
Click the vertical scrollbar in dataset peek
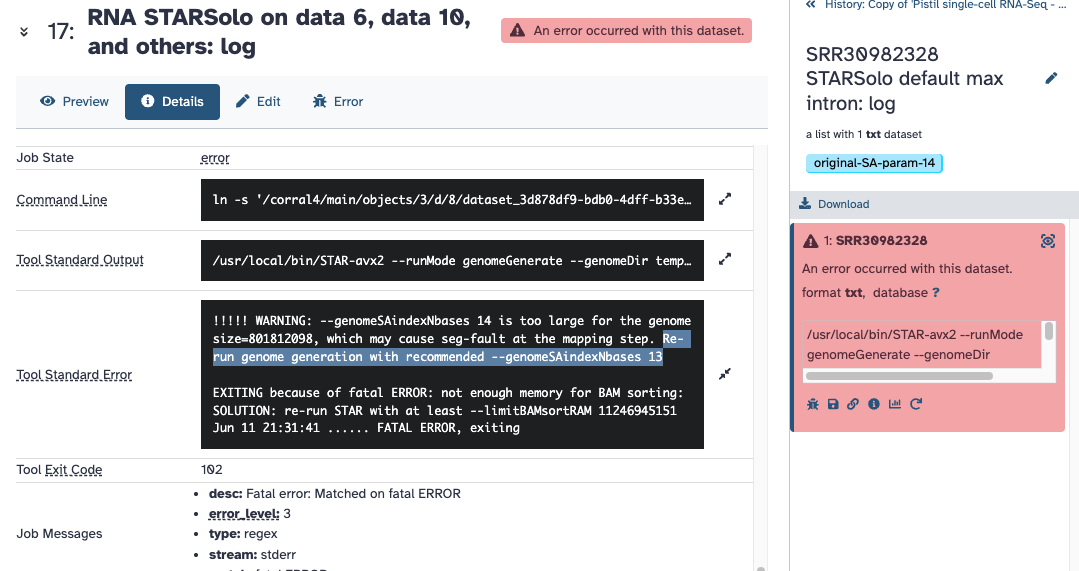click(x=1049, y=331)
